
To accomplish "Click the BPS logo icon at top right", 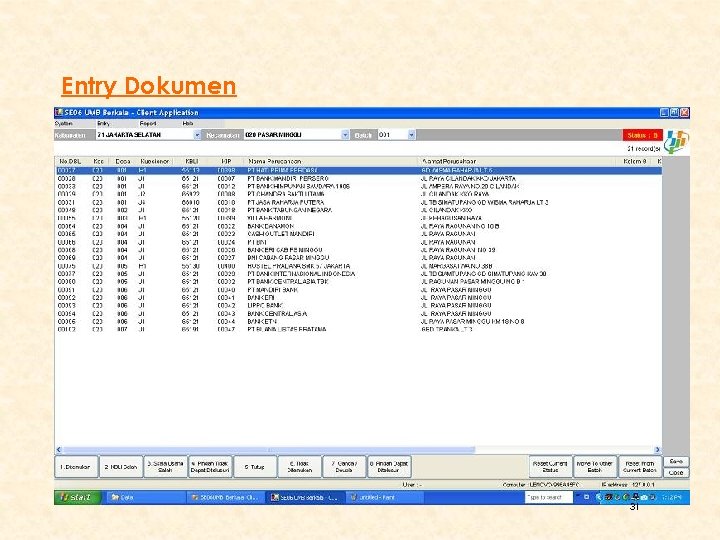I will click(676, 141).
